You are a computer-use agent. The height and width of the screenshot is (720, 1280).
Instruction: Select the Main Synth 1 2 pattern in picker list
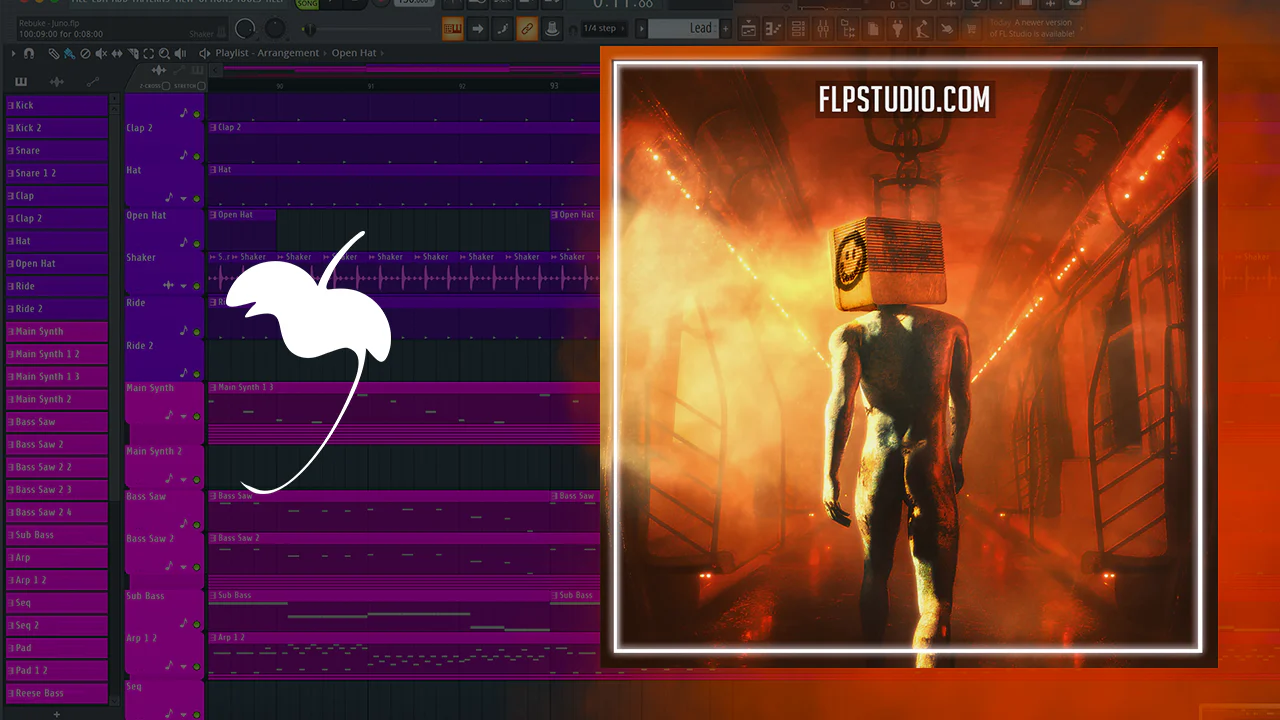(56, 354)
